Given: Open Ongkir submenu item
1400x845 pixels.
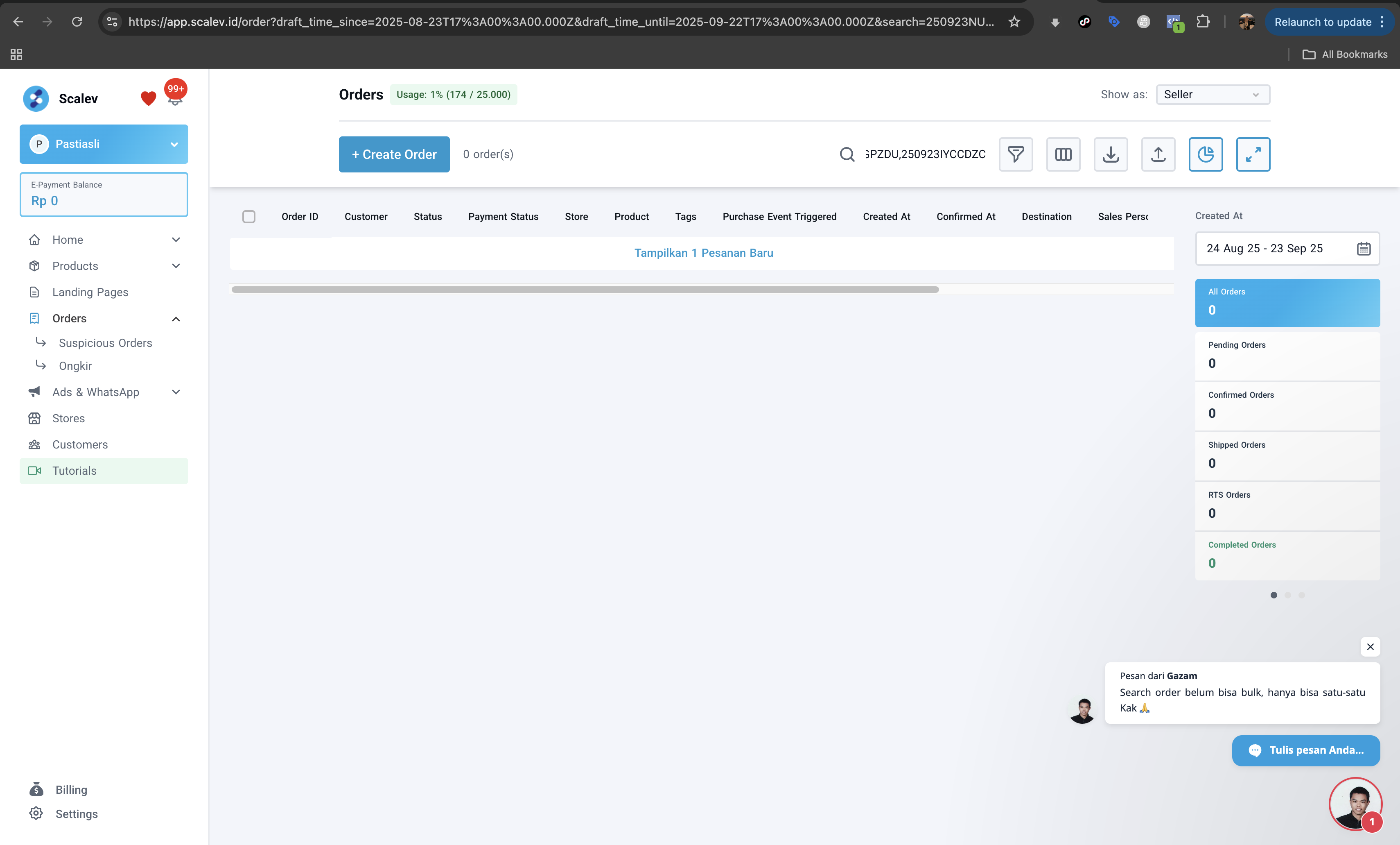Looking at the screenshot, I should [x=75, y=366].
